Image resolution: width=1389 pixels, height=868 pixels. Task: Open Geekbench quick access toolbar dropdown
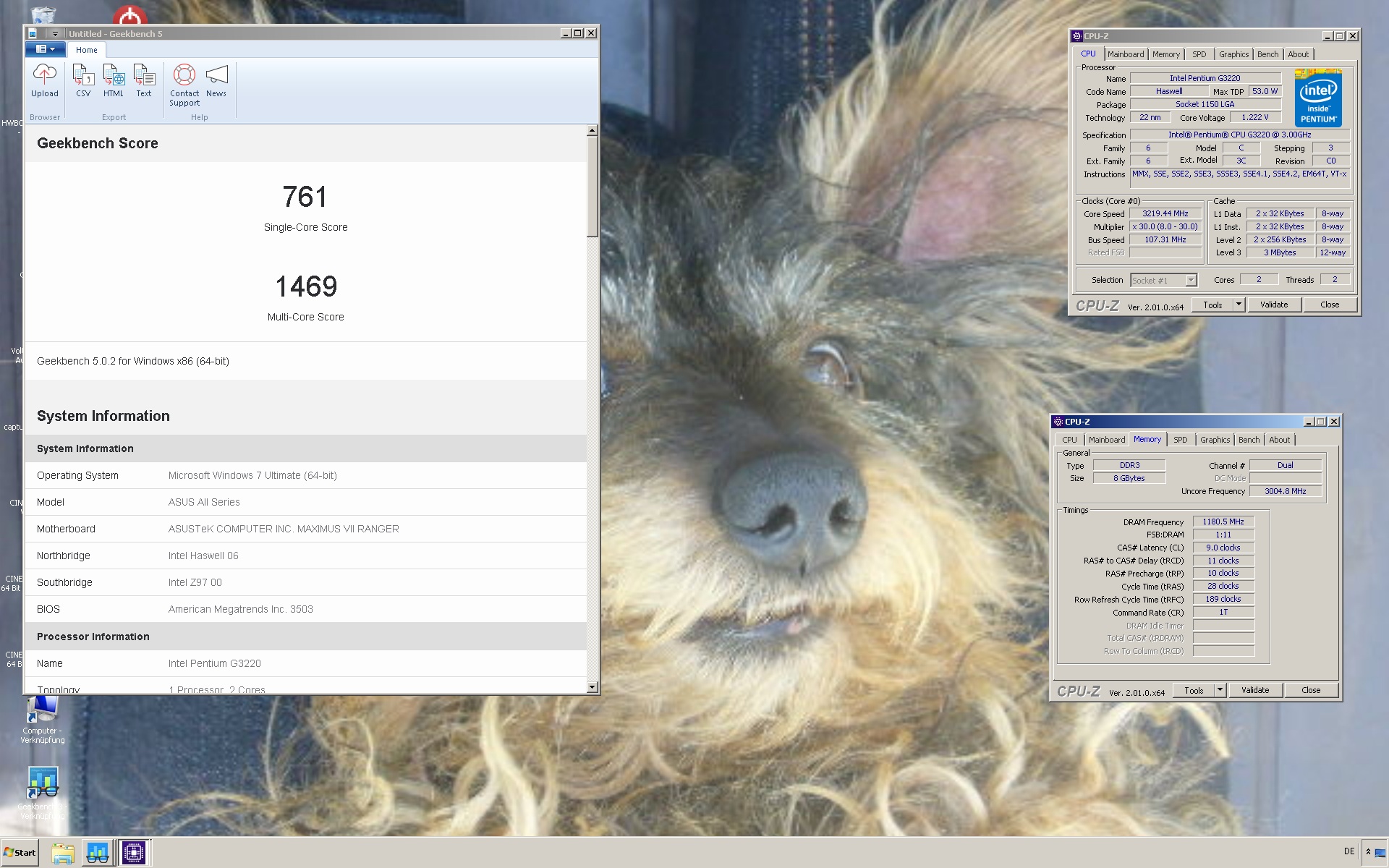tap(54, 33)
